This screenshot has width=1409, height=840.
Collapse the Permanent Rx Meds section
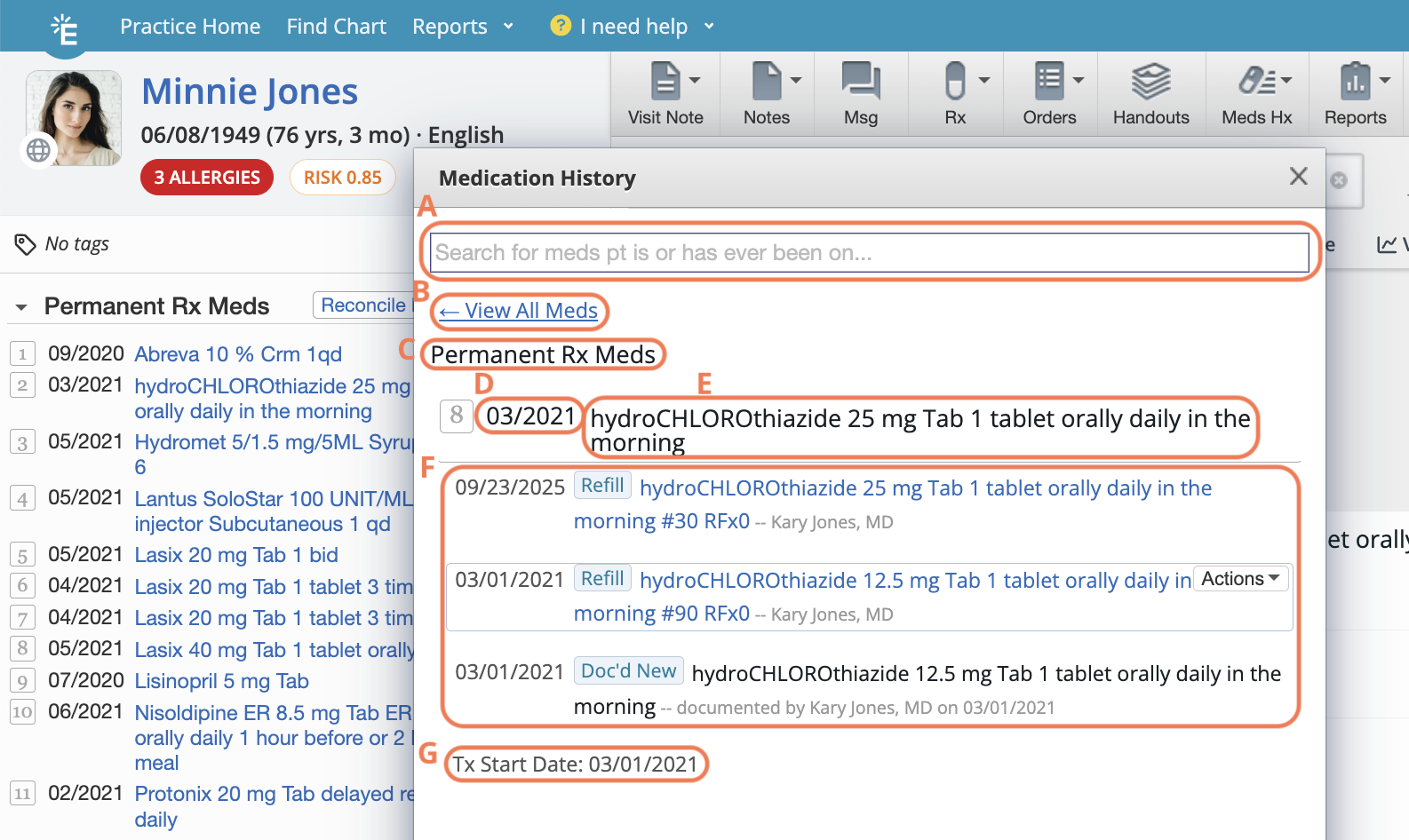(21, 307)
